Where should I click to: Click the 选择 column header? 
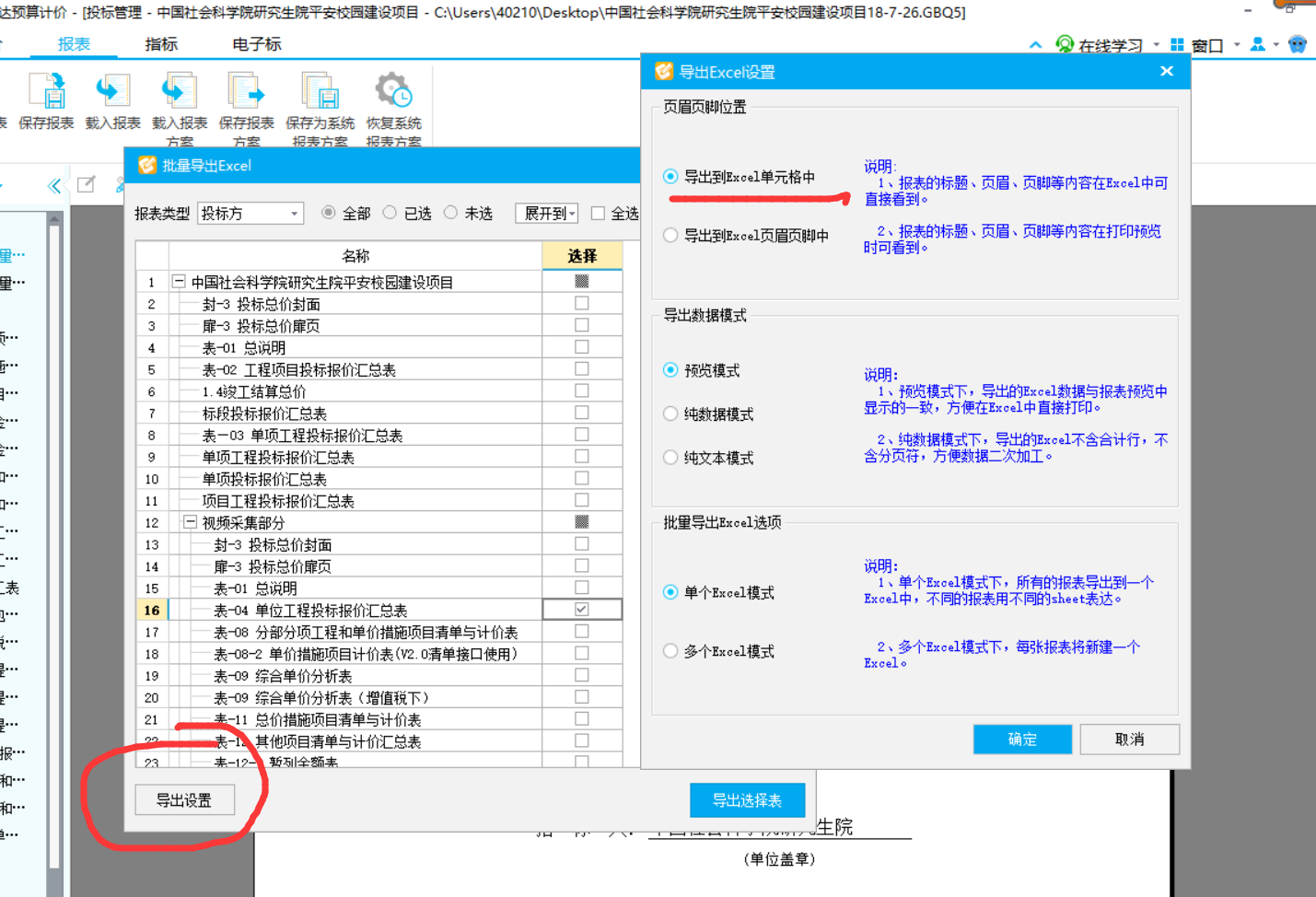(582, 256)
